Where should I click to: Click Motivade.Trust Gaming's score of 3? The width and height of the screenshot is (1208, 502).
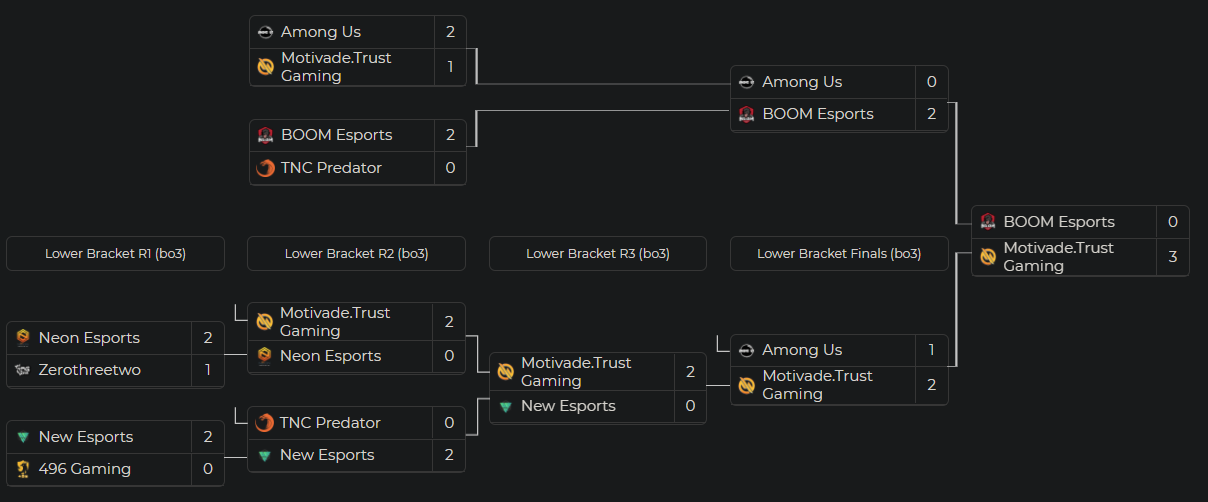(x=1173, y=257)
